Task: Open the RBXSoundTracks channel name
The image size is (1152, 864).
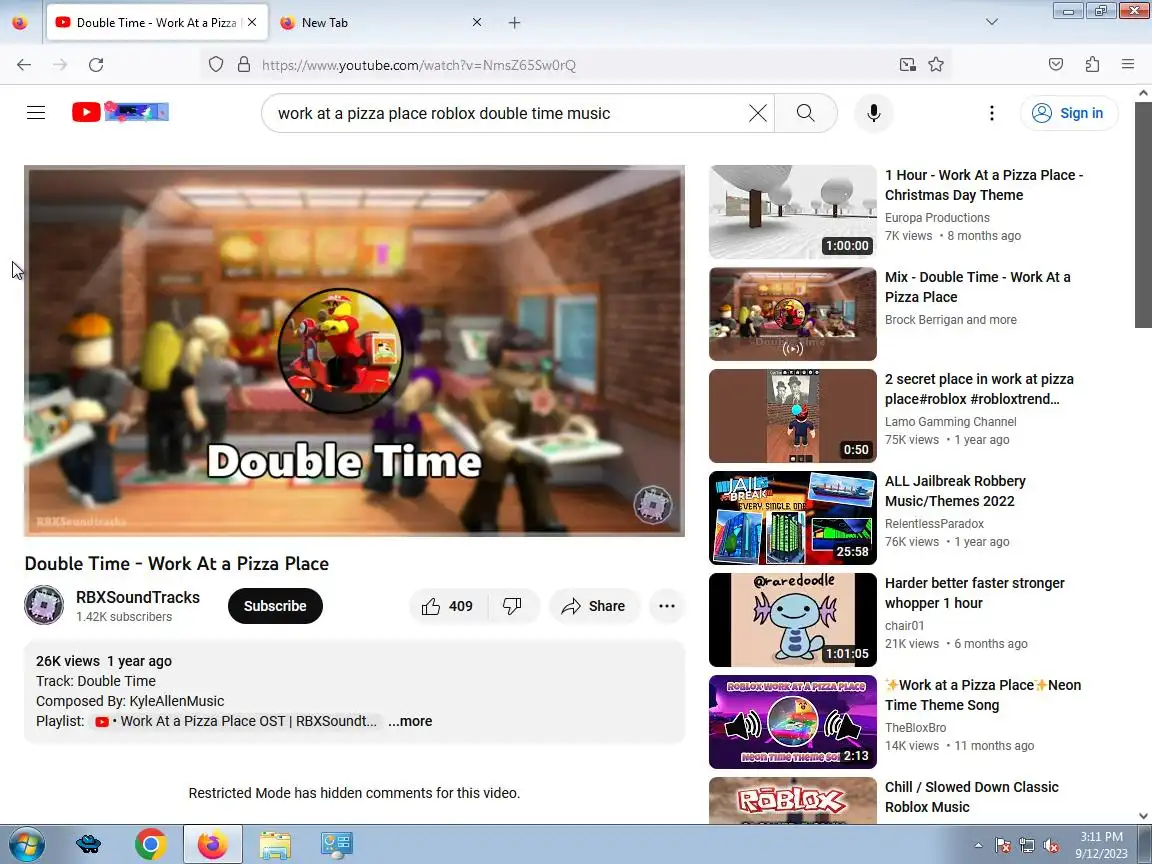Action: 138,597
